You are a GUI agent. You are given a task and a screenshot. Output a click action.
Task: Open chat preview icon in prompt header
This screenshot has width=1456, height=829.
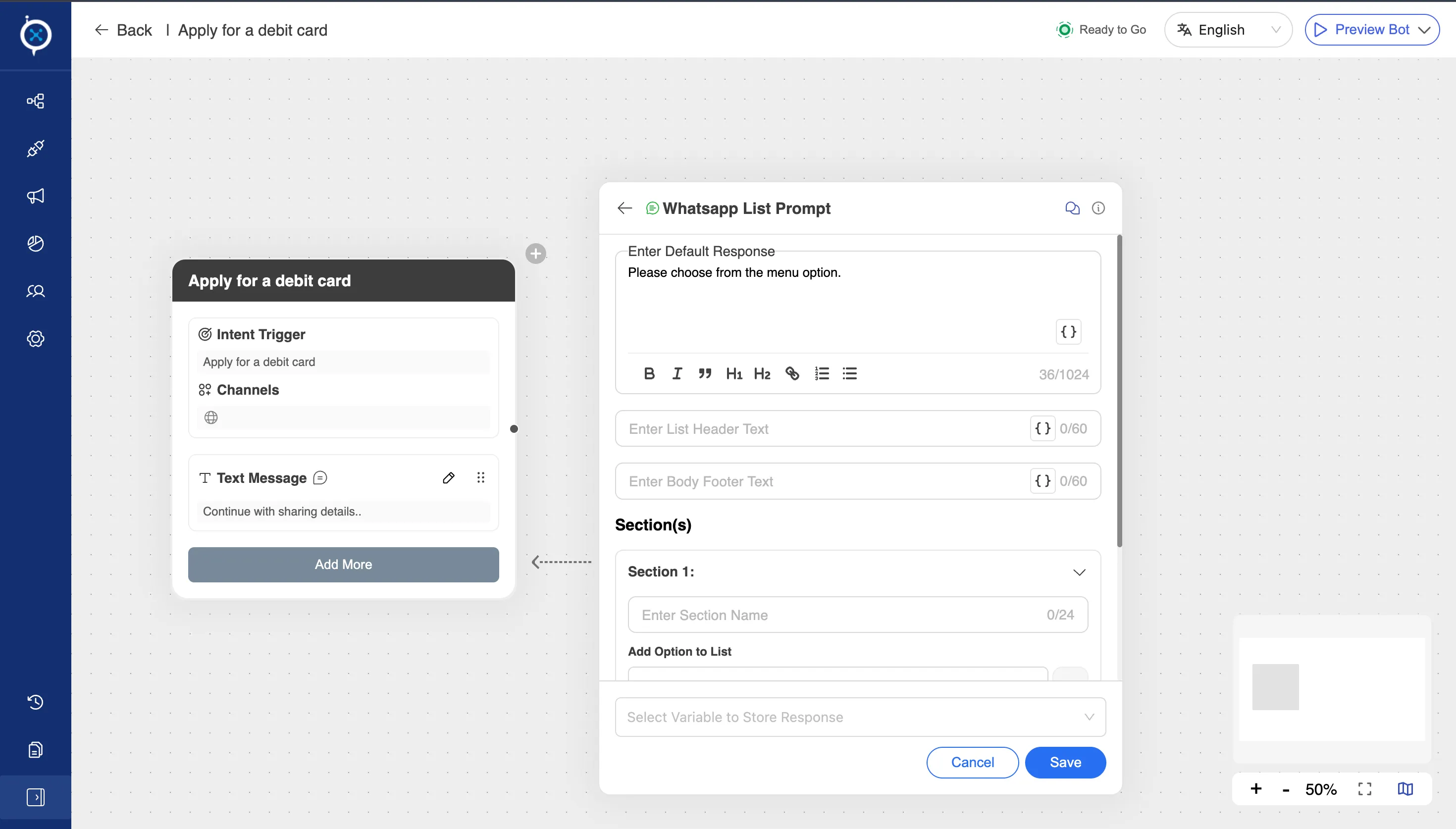click(x=1072, y=208)
